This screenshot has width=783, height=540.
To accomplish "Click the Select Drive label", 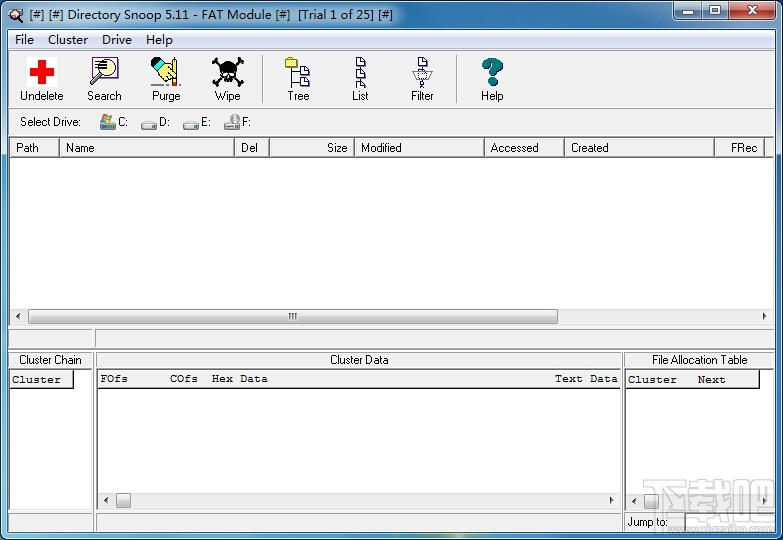I will tap(50, 122).
